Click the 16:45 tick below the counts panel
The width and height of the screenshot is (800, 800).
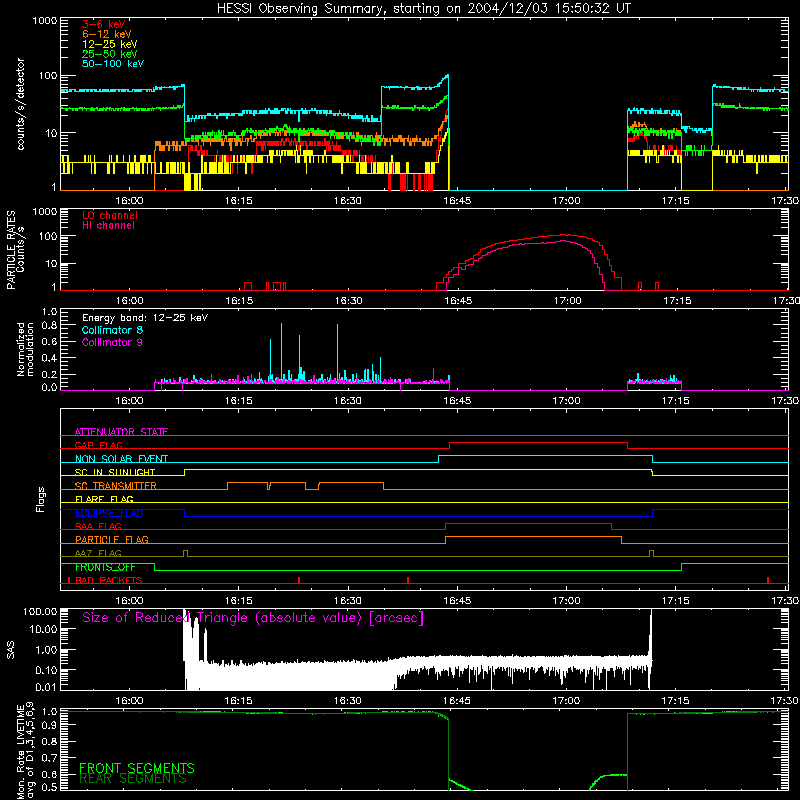pyautogui.click(x=457, y=201)
